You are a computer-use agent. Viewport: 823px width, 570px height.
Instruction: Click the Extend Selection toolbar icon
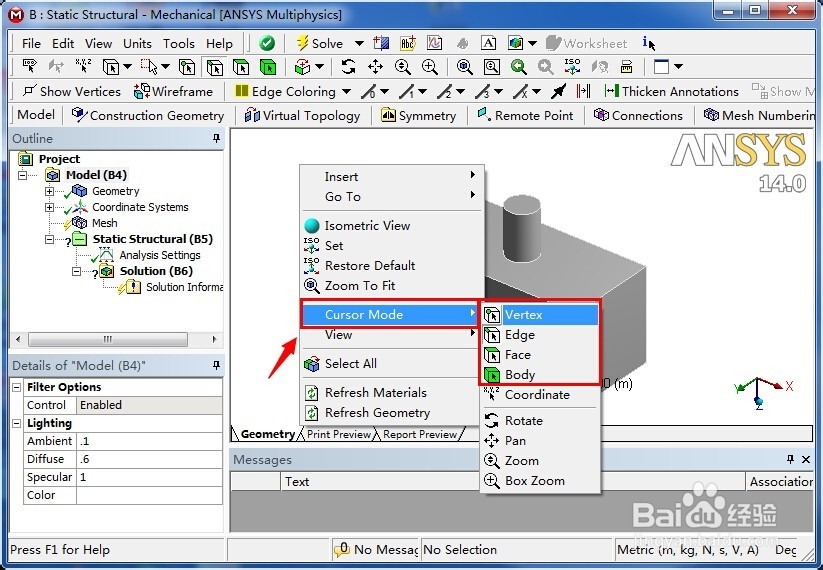click(300, 67)
